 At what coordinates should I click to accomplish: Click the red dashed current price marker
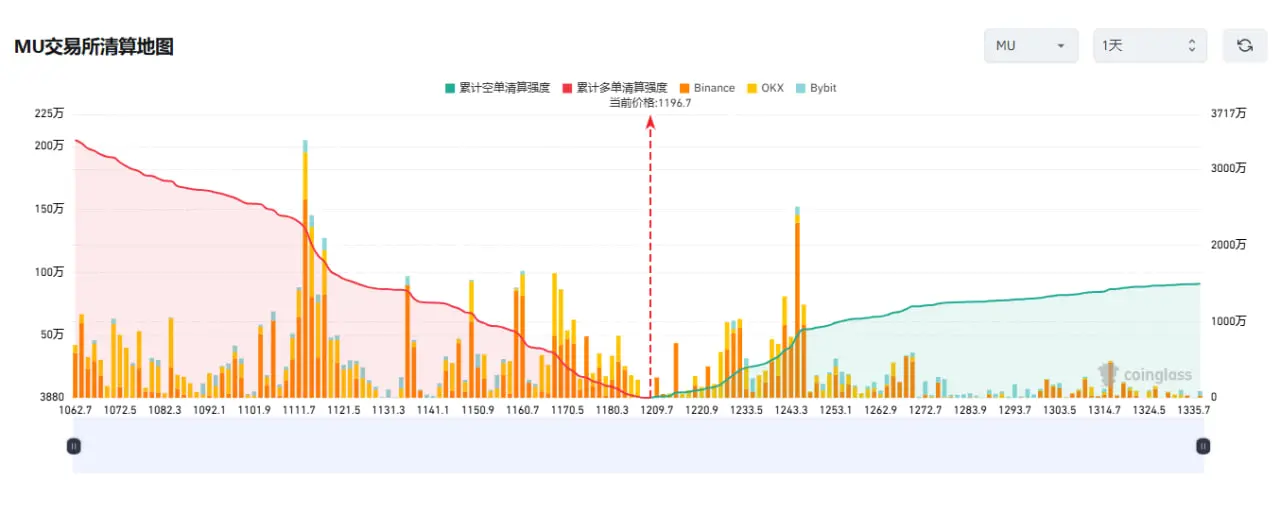click(x=651, y=258)
